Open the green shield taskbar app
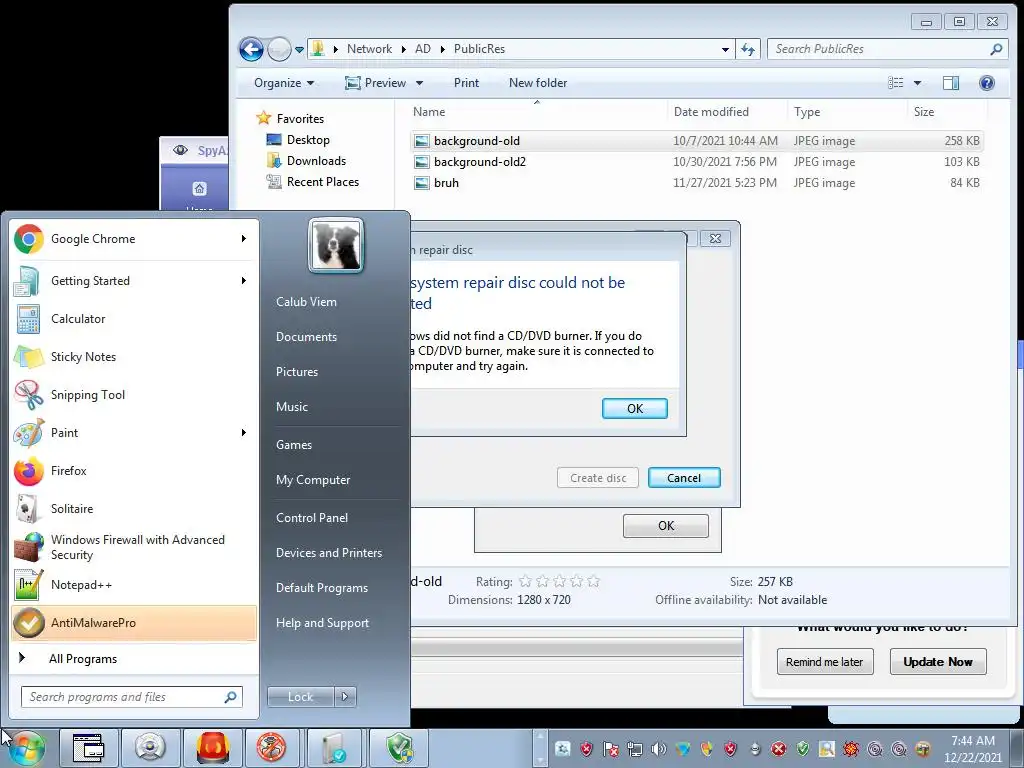 click(x=400, y=747)
